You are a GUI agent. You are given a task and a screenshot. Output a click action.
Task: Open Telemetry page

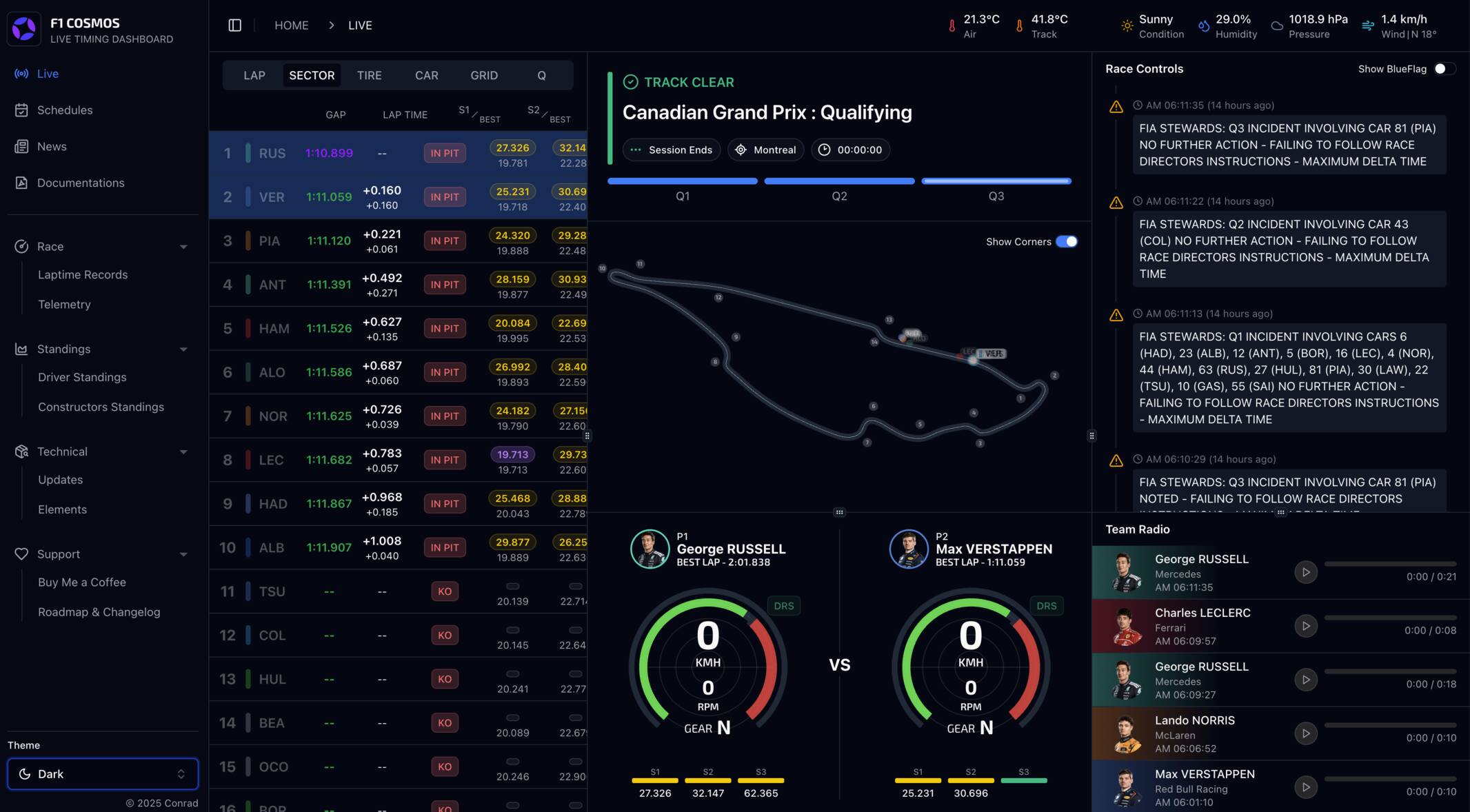click(64, 305)
